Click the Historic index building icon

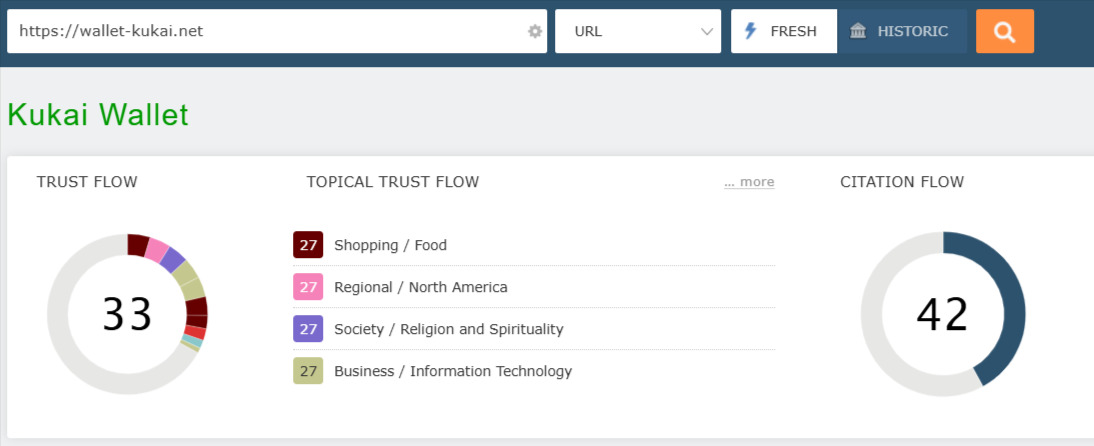pyautogui.click(x=858, y=31)
